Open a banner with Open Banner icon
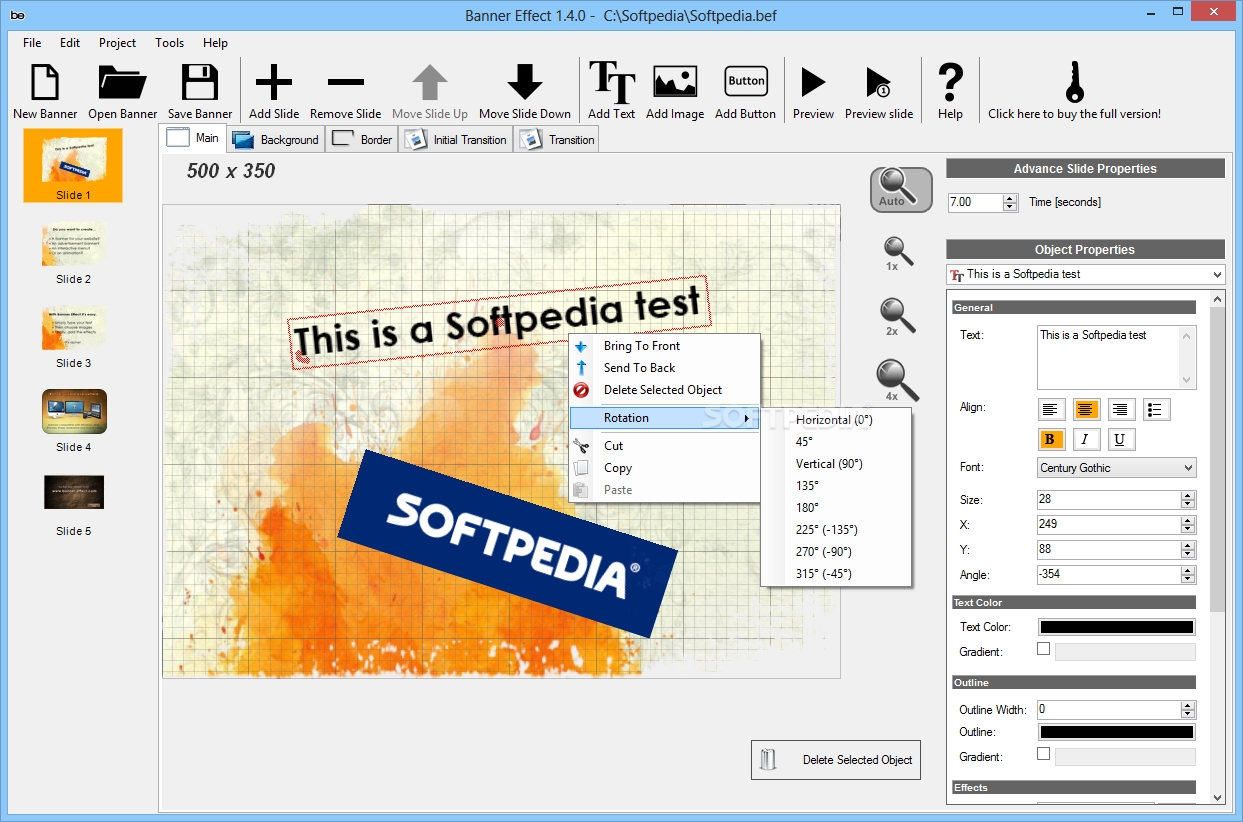Viewport: 1243px width, 822px height. tap(123, 82)
